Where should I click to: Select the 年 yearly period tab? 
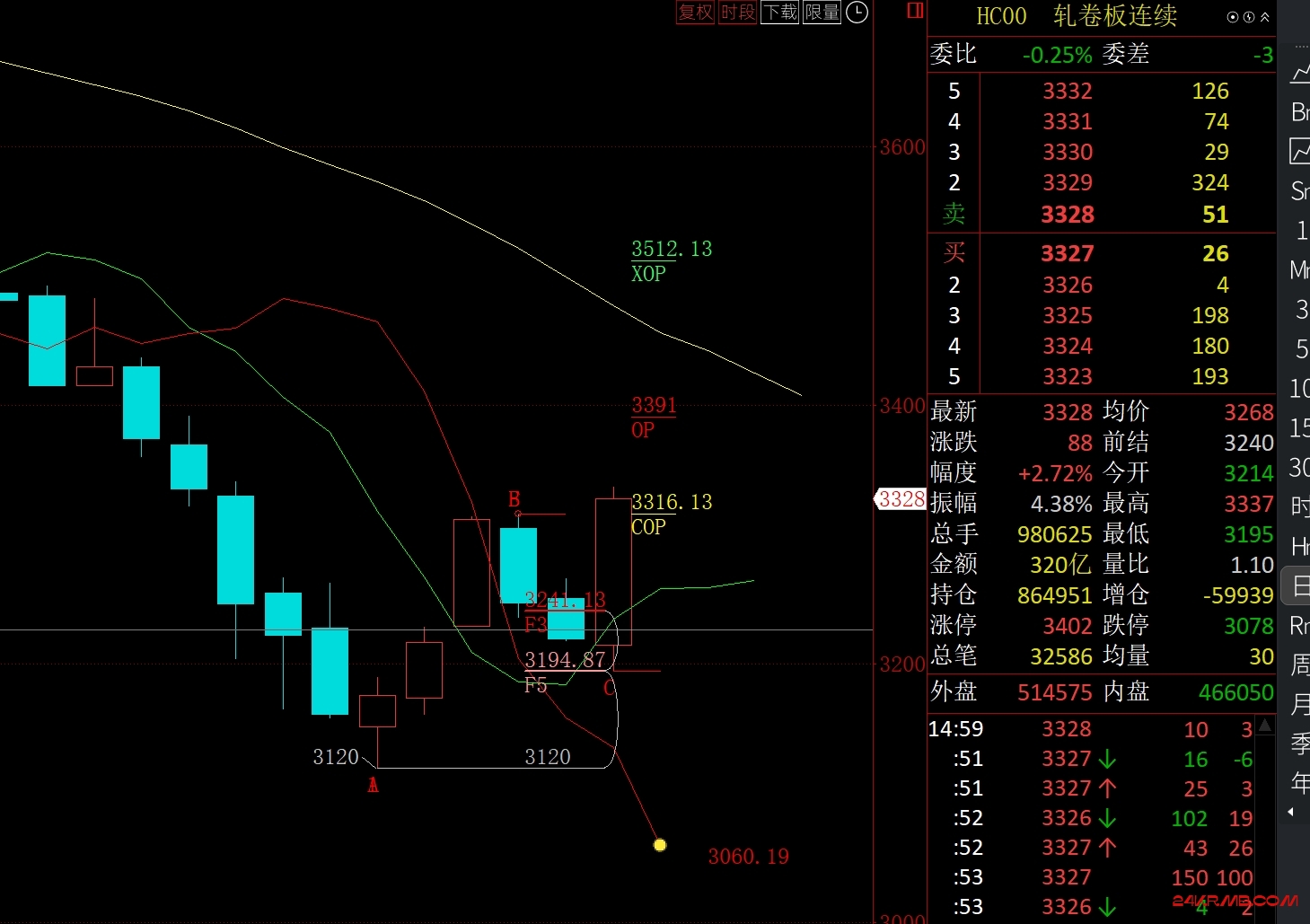point(1300,784)
